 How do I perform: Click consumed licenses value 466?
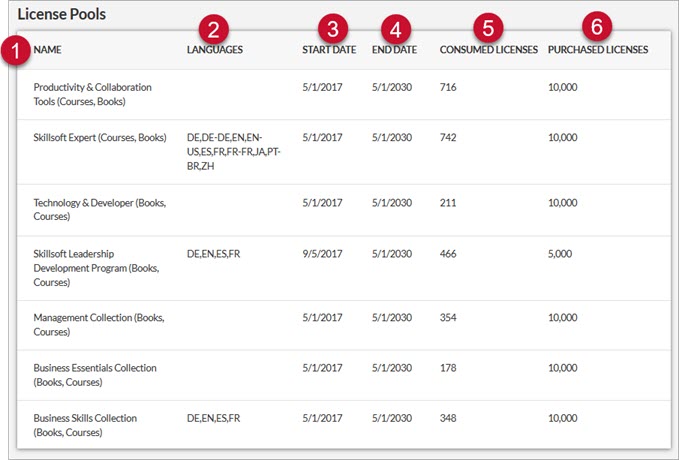point(448,254)
